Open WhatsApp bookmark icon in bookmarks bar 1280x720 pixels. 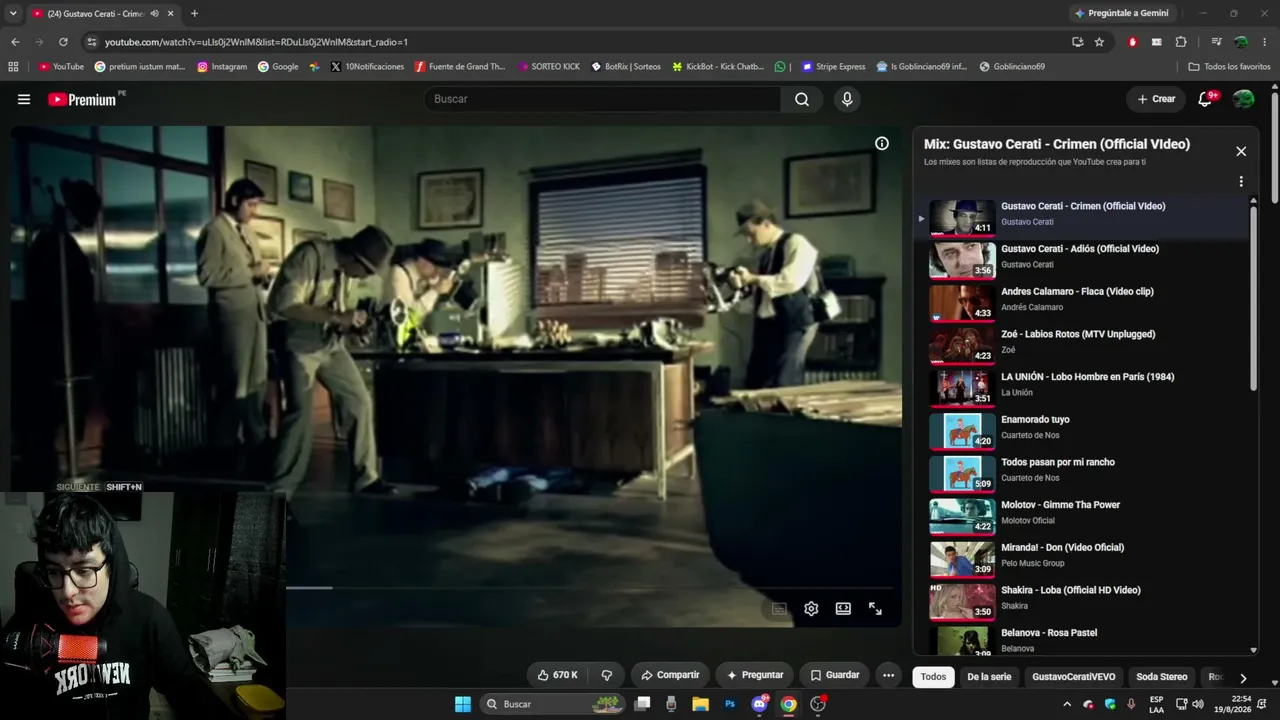[780, 67]
